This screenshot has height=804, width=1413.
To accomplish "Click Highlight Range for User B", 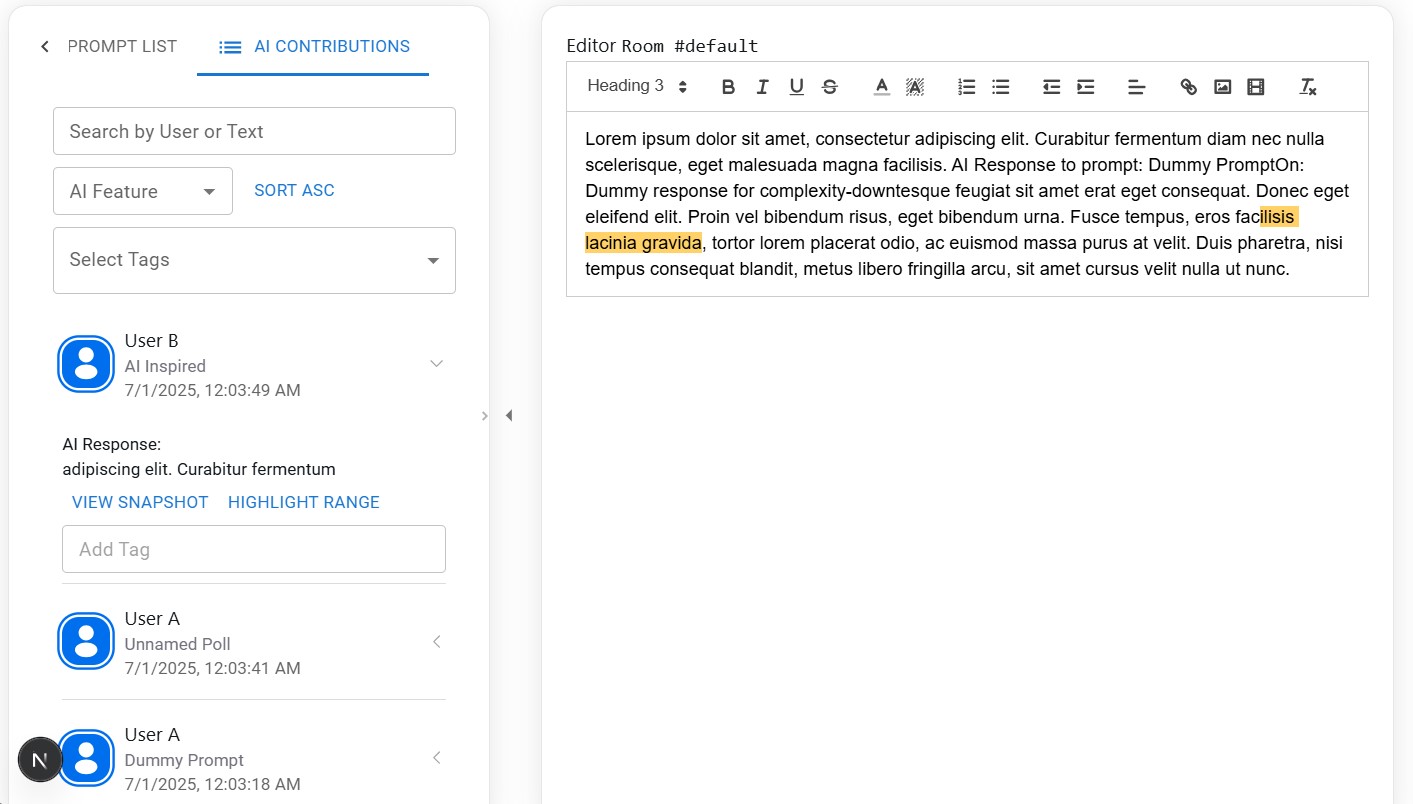I will click(x=304, y=502).
